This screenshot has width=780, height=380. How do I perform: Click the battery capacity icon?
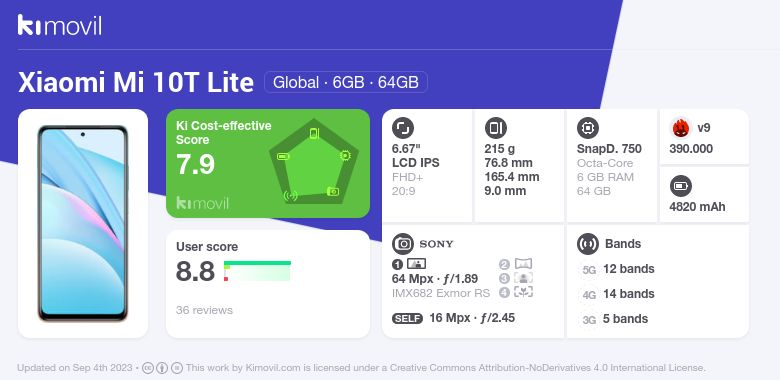(x=681, y=187)
